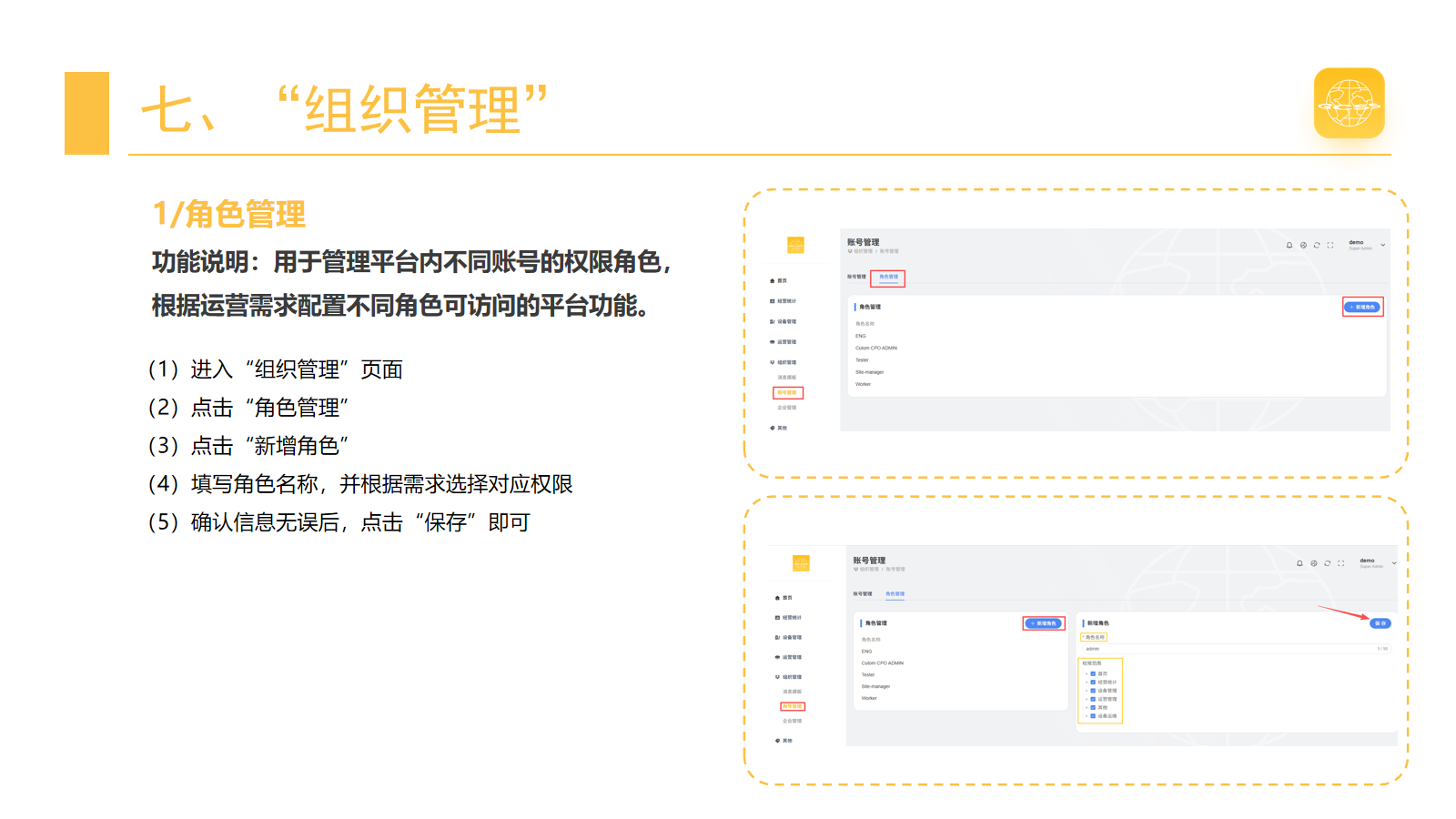Viewport: 1456px width, 819px height.
Task: Collapse 组织管理 in the upper screenshot sidebar
Action: pyautogui.click(x=784, y=362)
